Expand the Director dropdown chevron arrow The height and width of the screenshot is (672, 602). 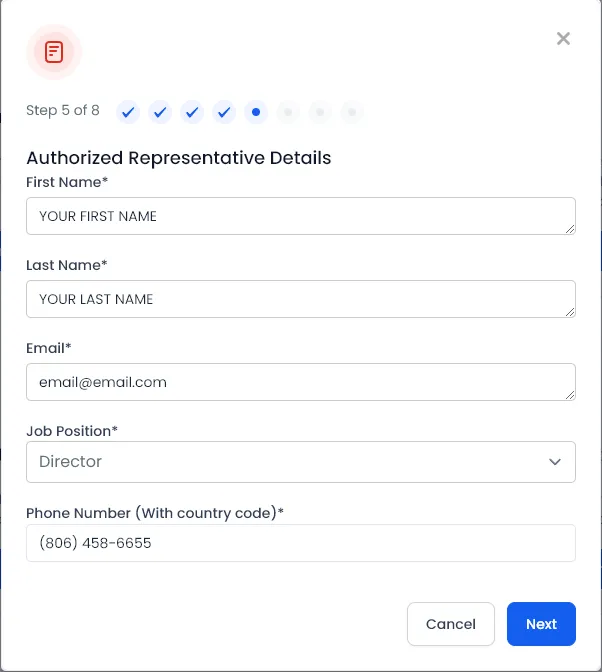555,462
